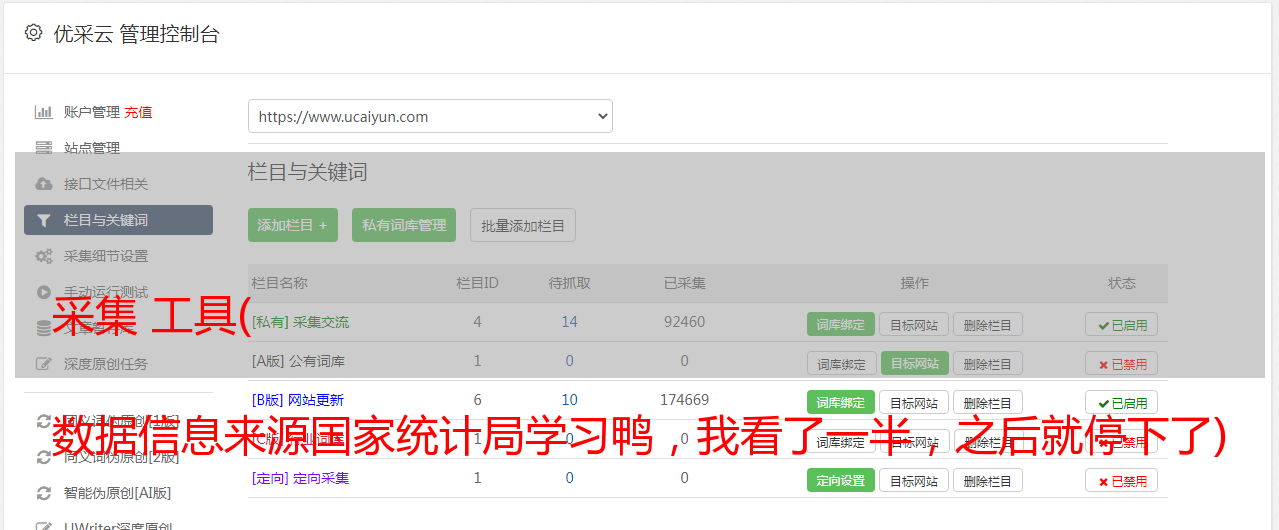Viewport: 1279px width, 530px height.
Task: Click 定向设置 in the 定向采集 row
Action: coord(841,480)
